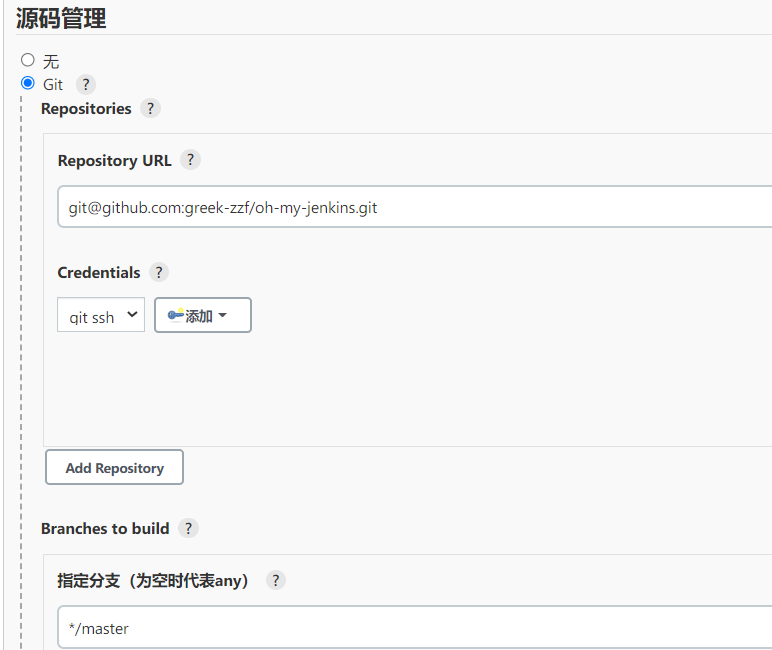Open Credentials help question mark
The width and height of the screenshot is (772, 650).
(x=158, y=272)
